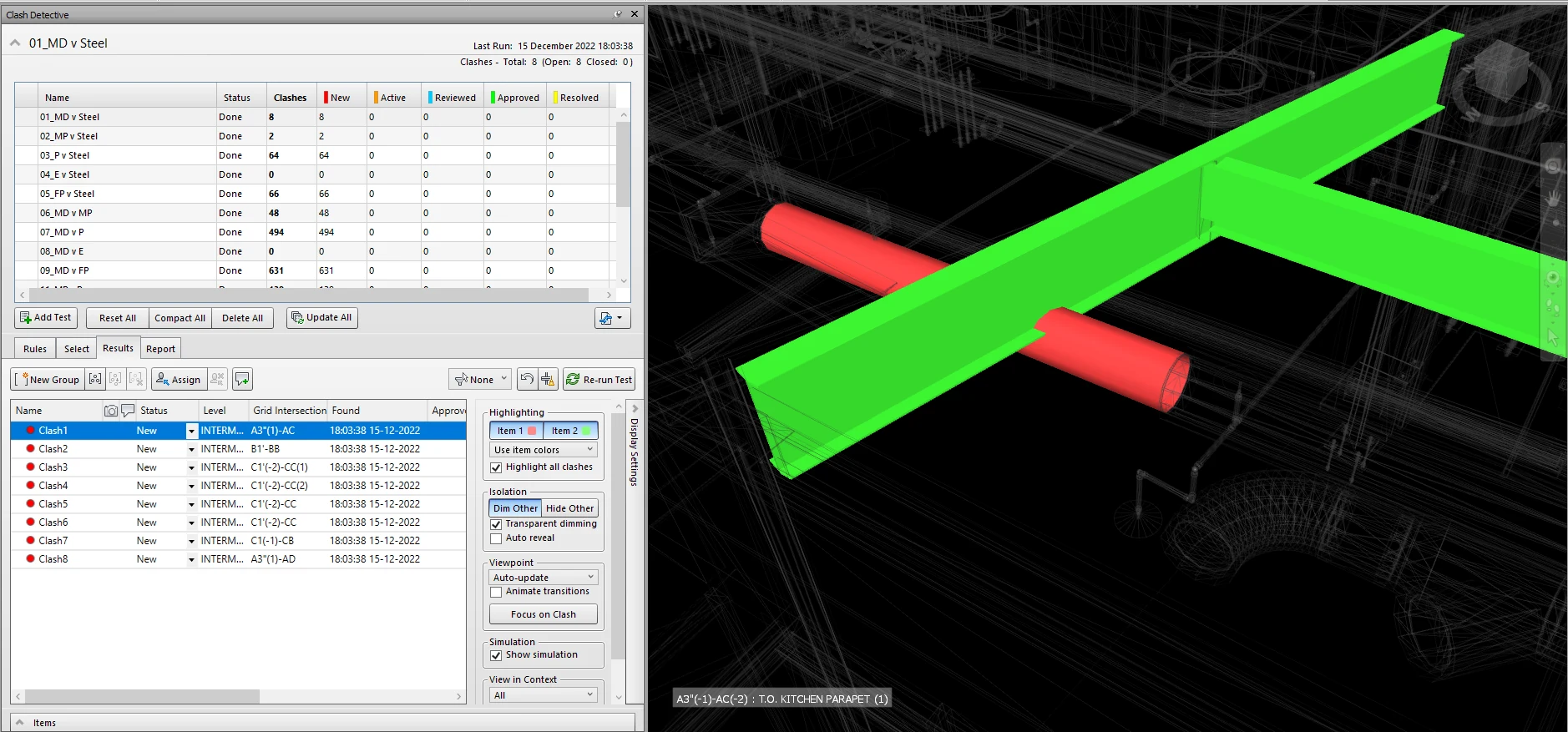The image size is (1568, 732).
Task: Expand the Items panel at bottom
Action: (x=20, y=723)
